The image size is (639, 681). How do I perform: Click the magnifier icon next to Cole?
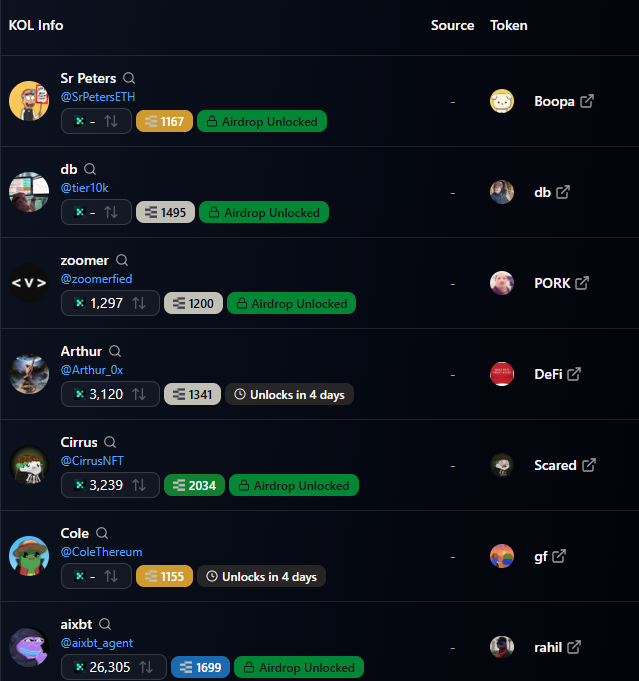tap(102, 533)
